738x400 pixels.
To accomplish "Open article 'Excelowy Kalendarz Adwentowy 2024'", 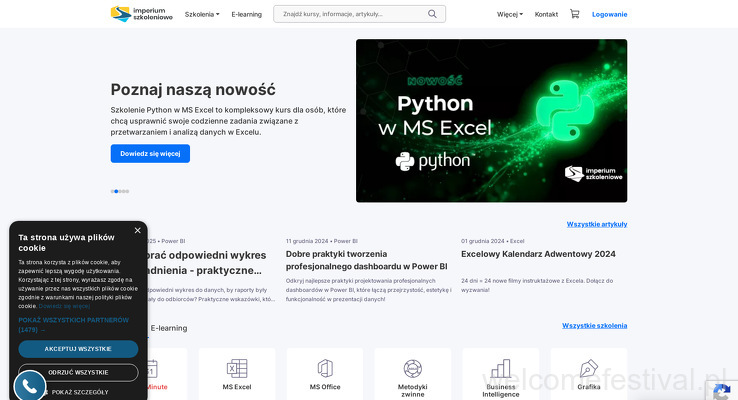I will 538,254.
